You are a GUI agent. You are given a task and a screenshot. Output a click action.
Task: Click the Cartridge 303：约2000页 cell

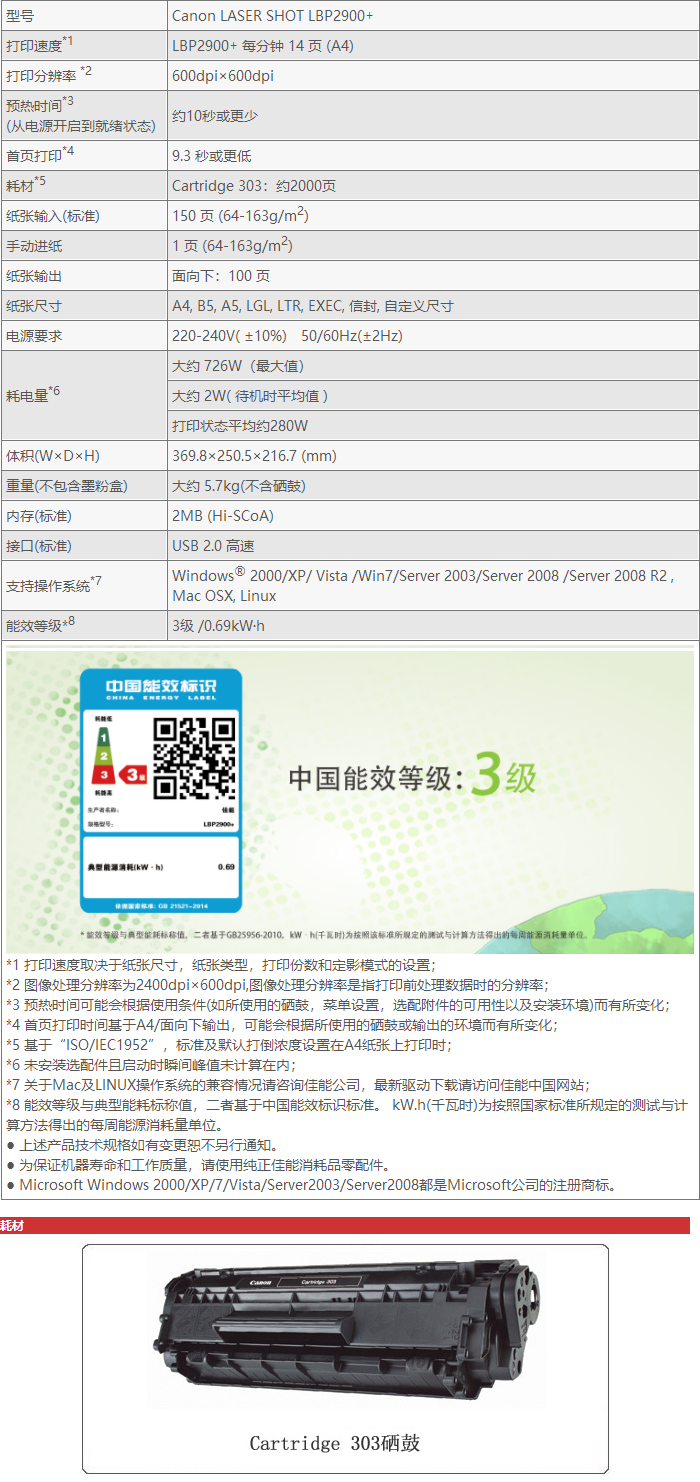point(254,186)
